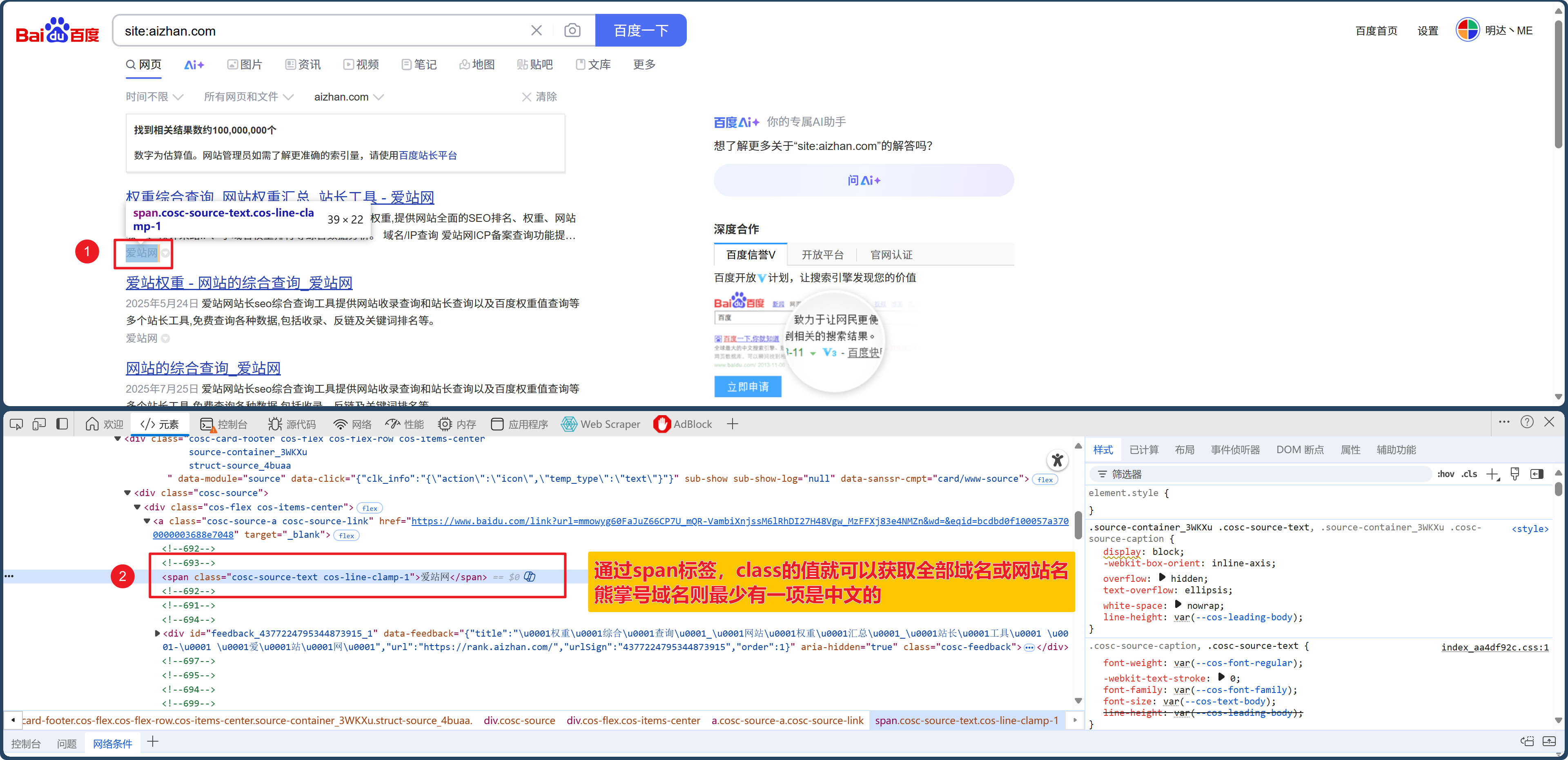Open the 应用程序 application panel
This screenshot has width=1568, height=760.
click(519, 424)
